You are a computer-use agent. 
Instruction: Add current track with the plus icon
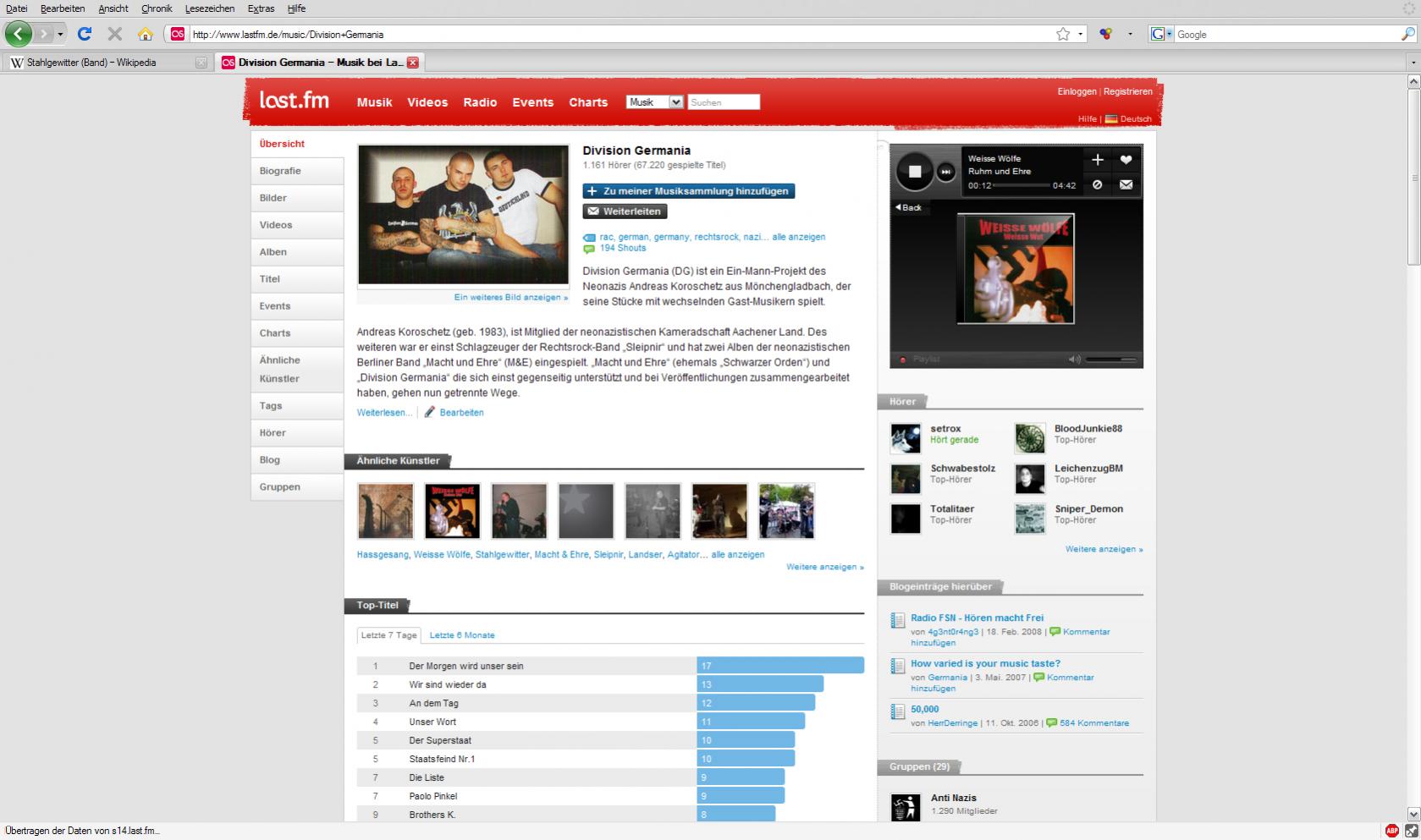(1098, 159)
